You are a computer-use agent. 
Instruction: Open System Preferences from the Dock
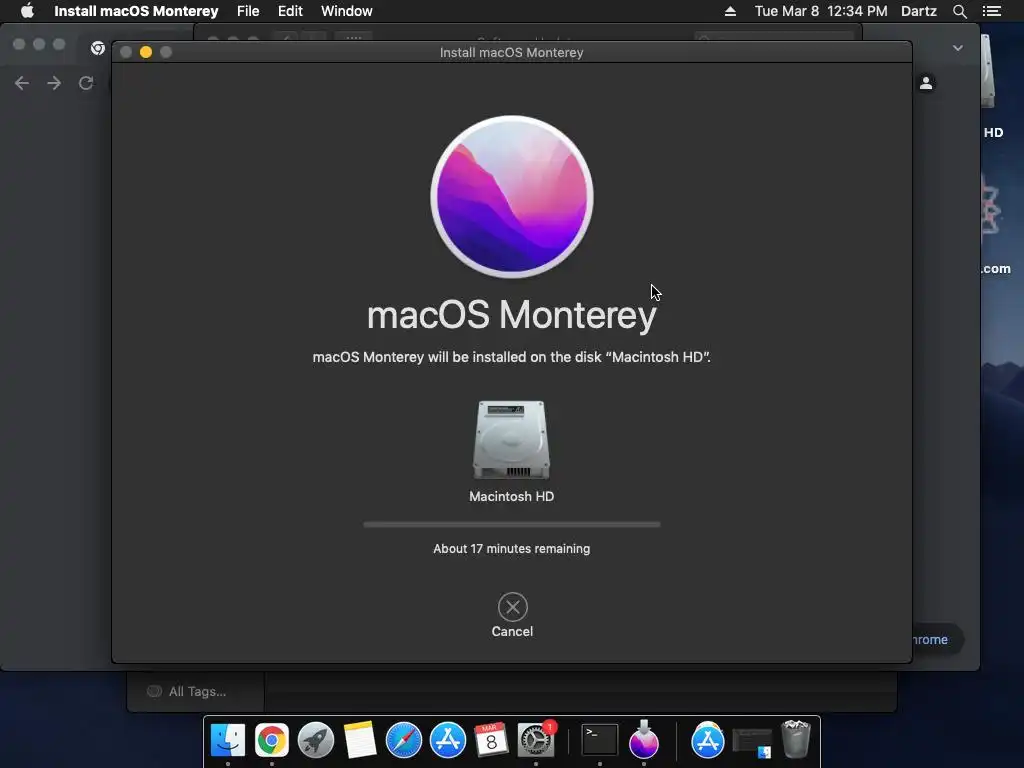coord(536,740)
